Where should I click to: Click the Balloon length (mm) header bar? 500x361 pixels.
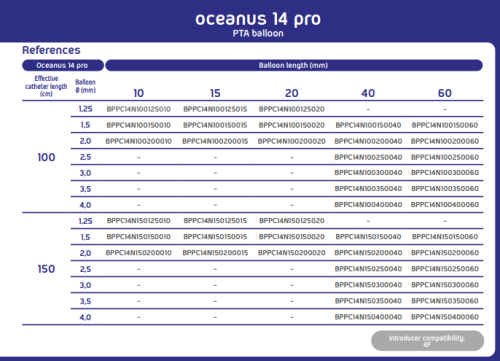(x=294, y=65)
